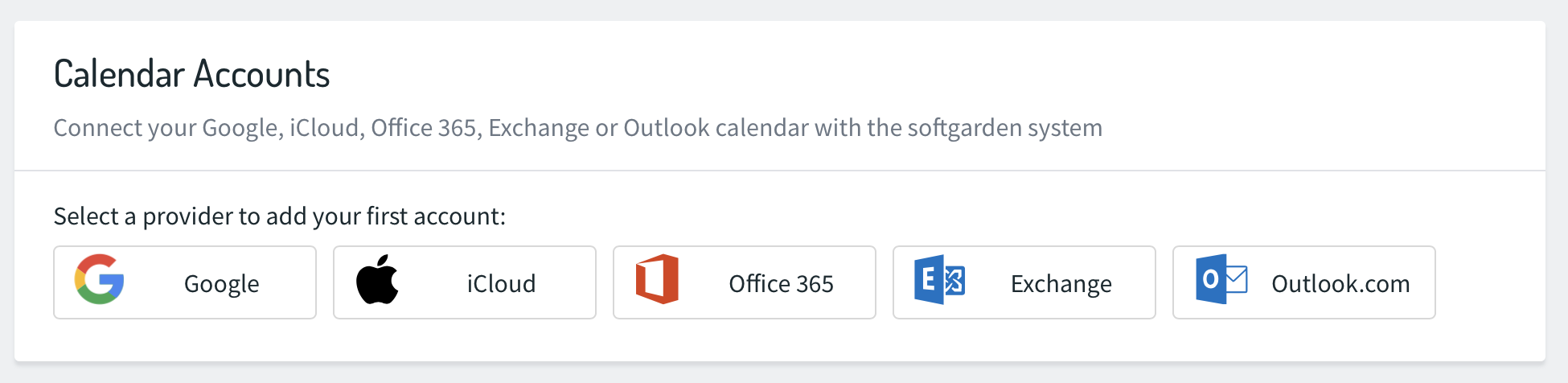The image size is (1568, 383).
Task: Select the Outlook.com label text
Action: click(1340, 284)
